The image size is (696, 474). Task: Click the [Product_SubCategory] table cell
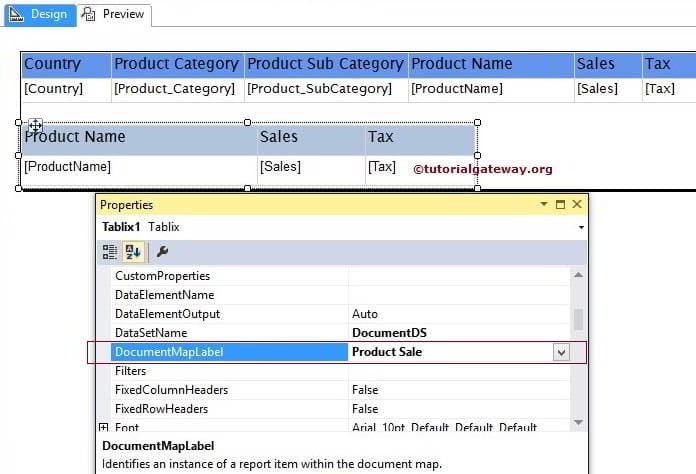[320, 89]
